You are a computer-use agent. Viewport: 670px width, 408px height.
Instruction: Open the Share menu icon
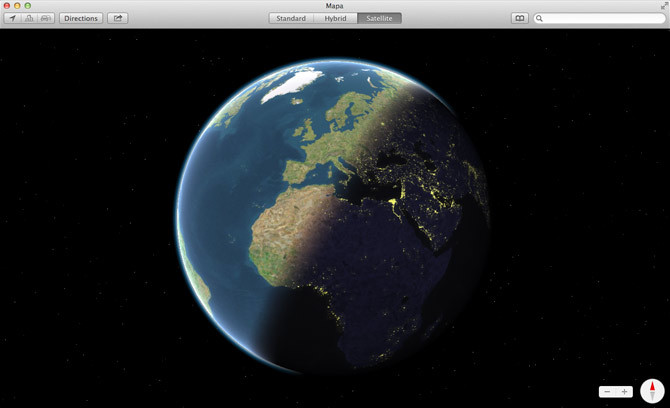(117, 18)
